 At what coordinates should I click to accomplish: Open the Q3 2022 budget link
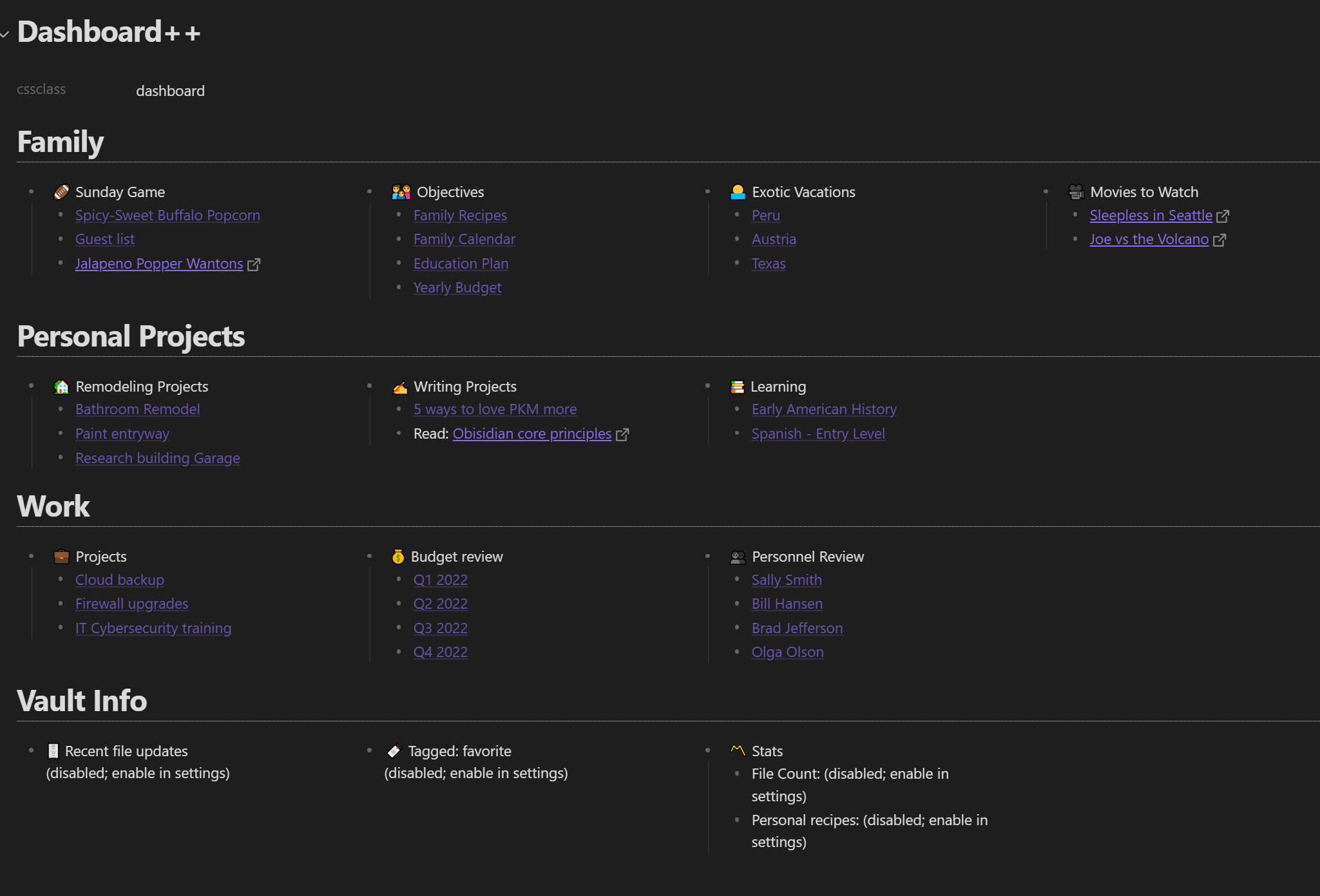440,628
